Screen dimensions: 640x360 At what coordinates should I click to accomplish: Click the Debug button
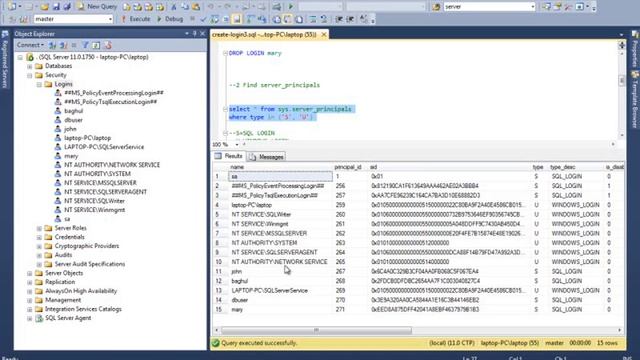pos(170,19)
